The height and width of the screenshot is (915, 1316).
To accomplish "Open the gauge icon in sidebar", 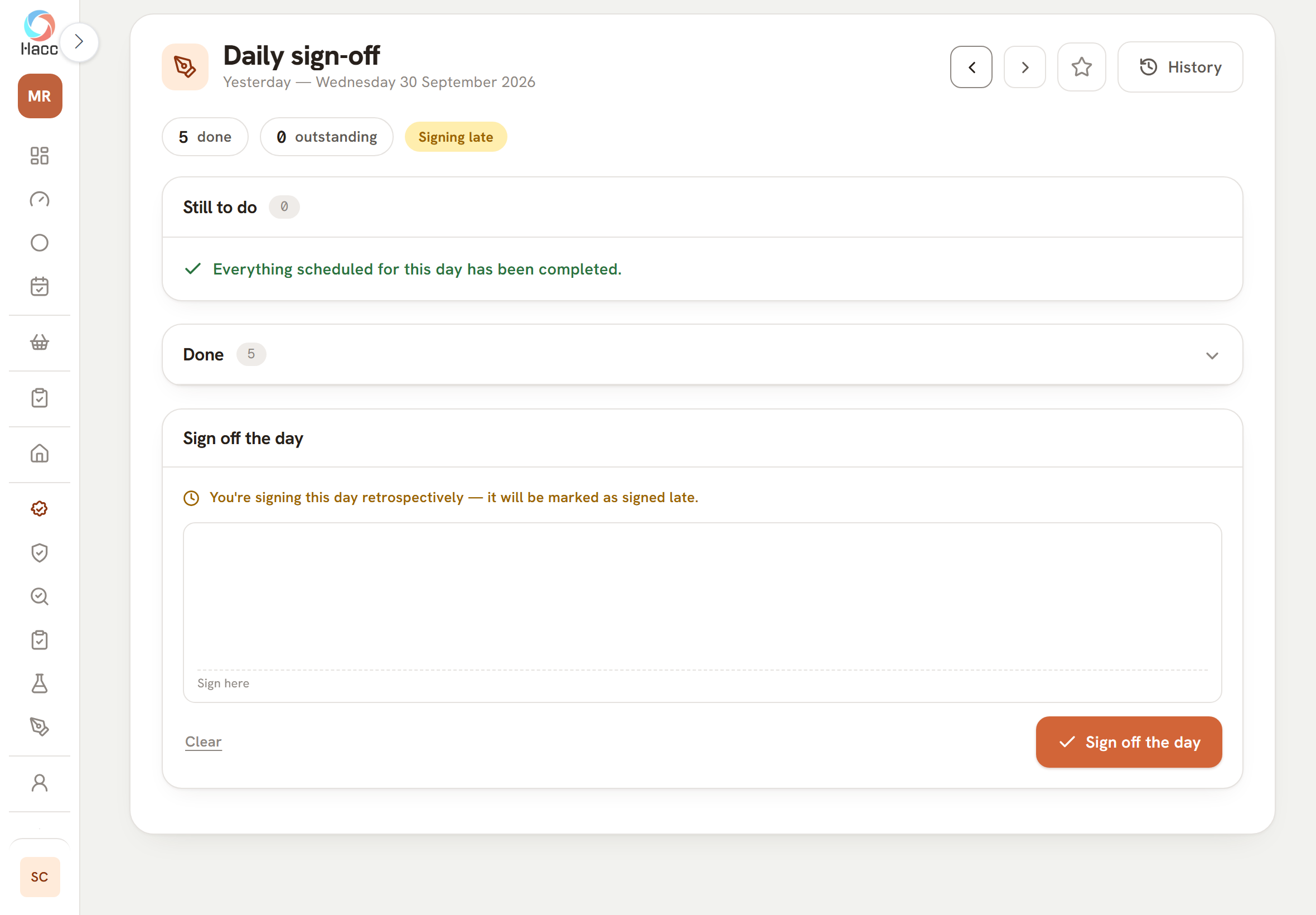I will pyautogui.click(x=40, y=199).
